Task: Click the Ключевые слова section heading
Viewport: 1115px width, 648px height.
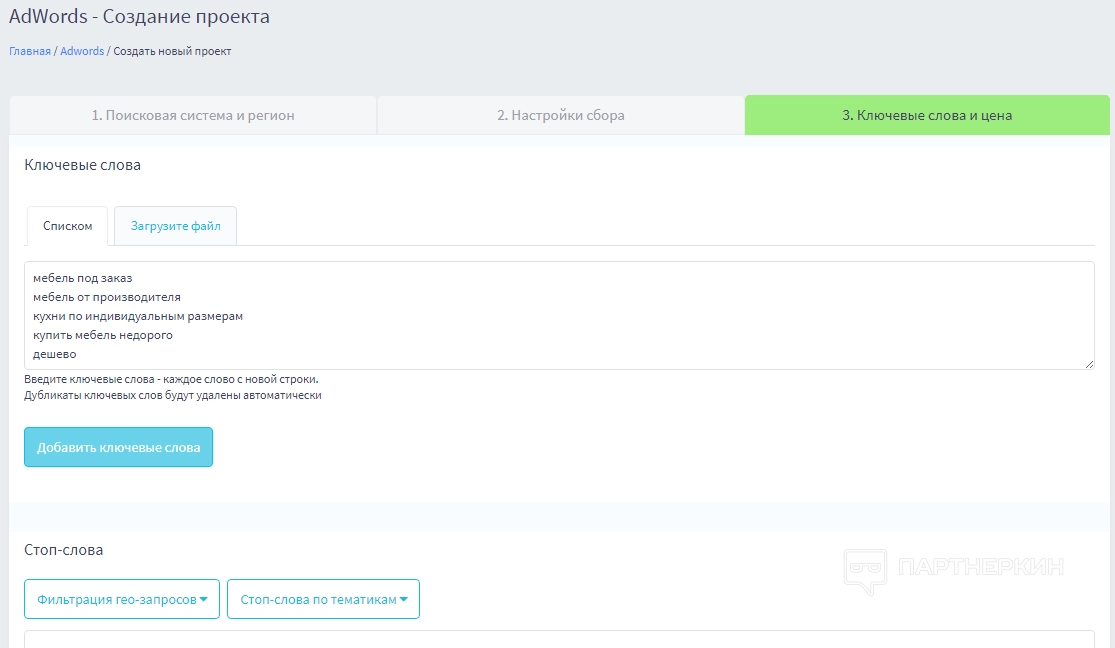Action: tap(82, 165)
